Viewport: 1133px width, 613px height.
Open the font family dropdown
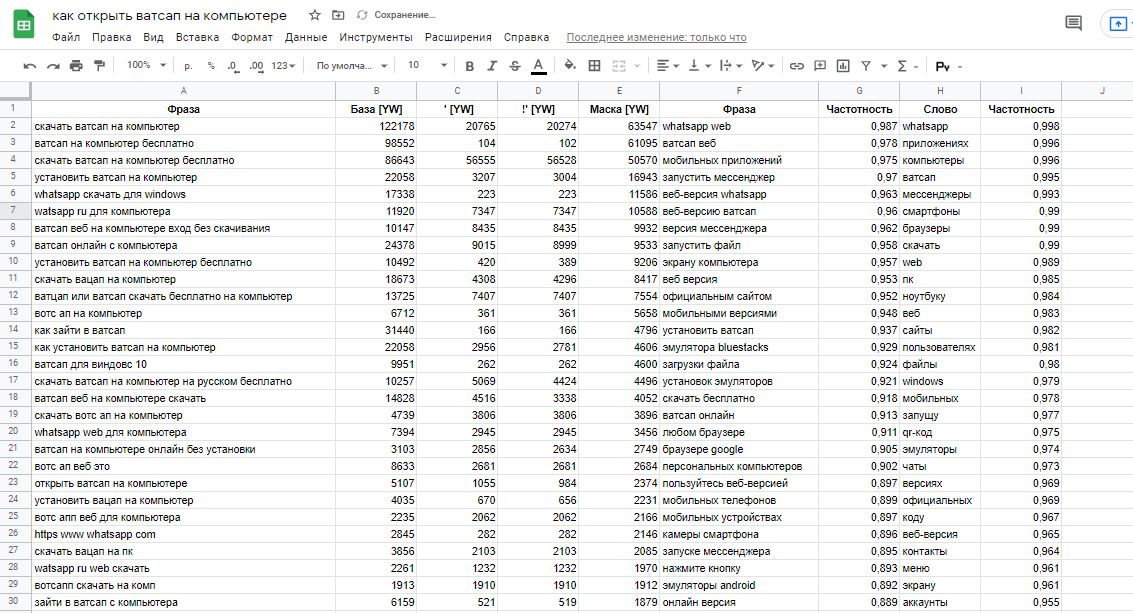click(x=352, y=66)
